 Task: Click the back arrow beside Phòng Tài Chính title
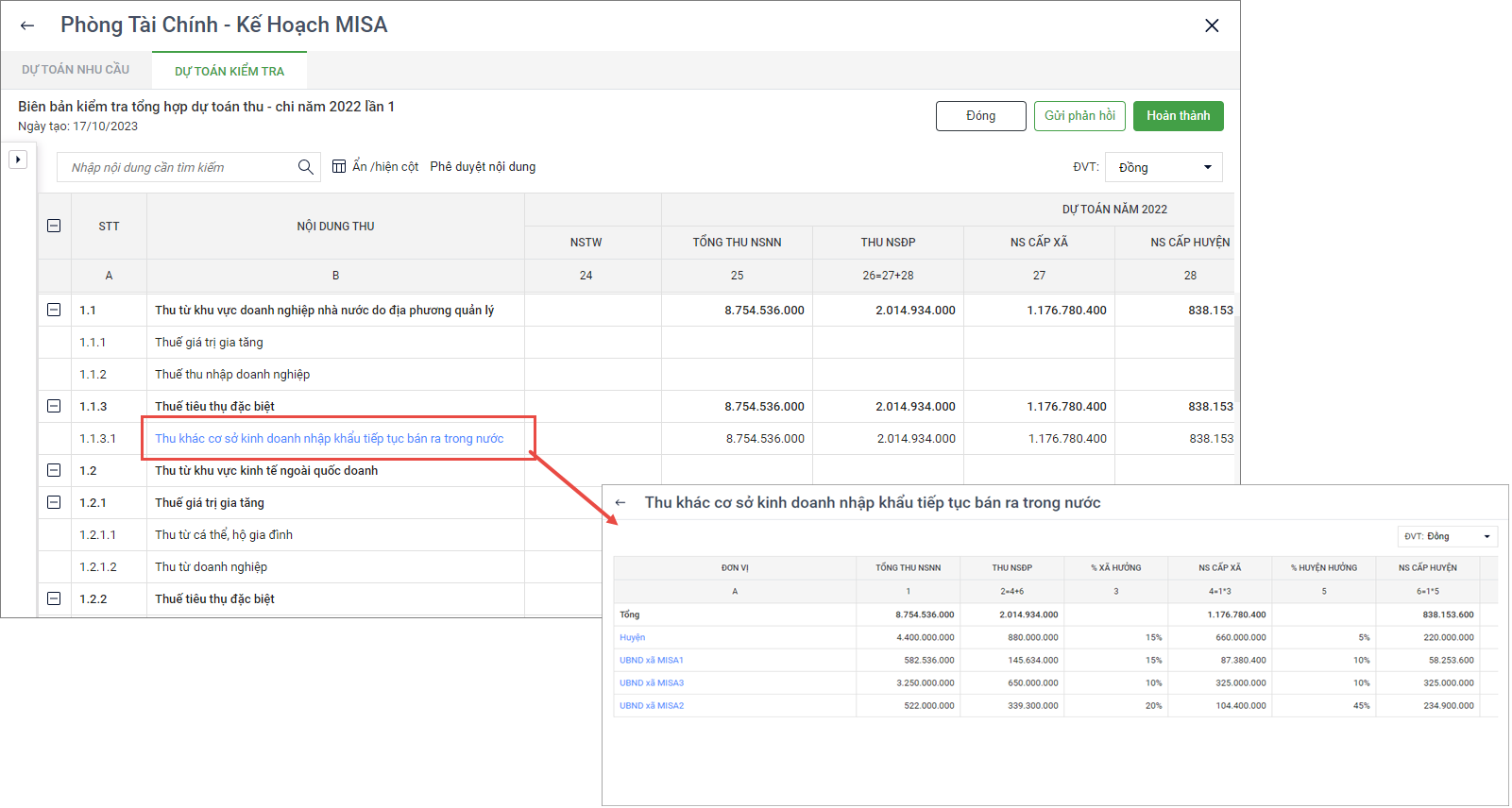(x=27, y=25)
